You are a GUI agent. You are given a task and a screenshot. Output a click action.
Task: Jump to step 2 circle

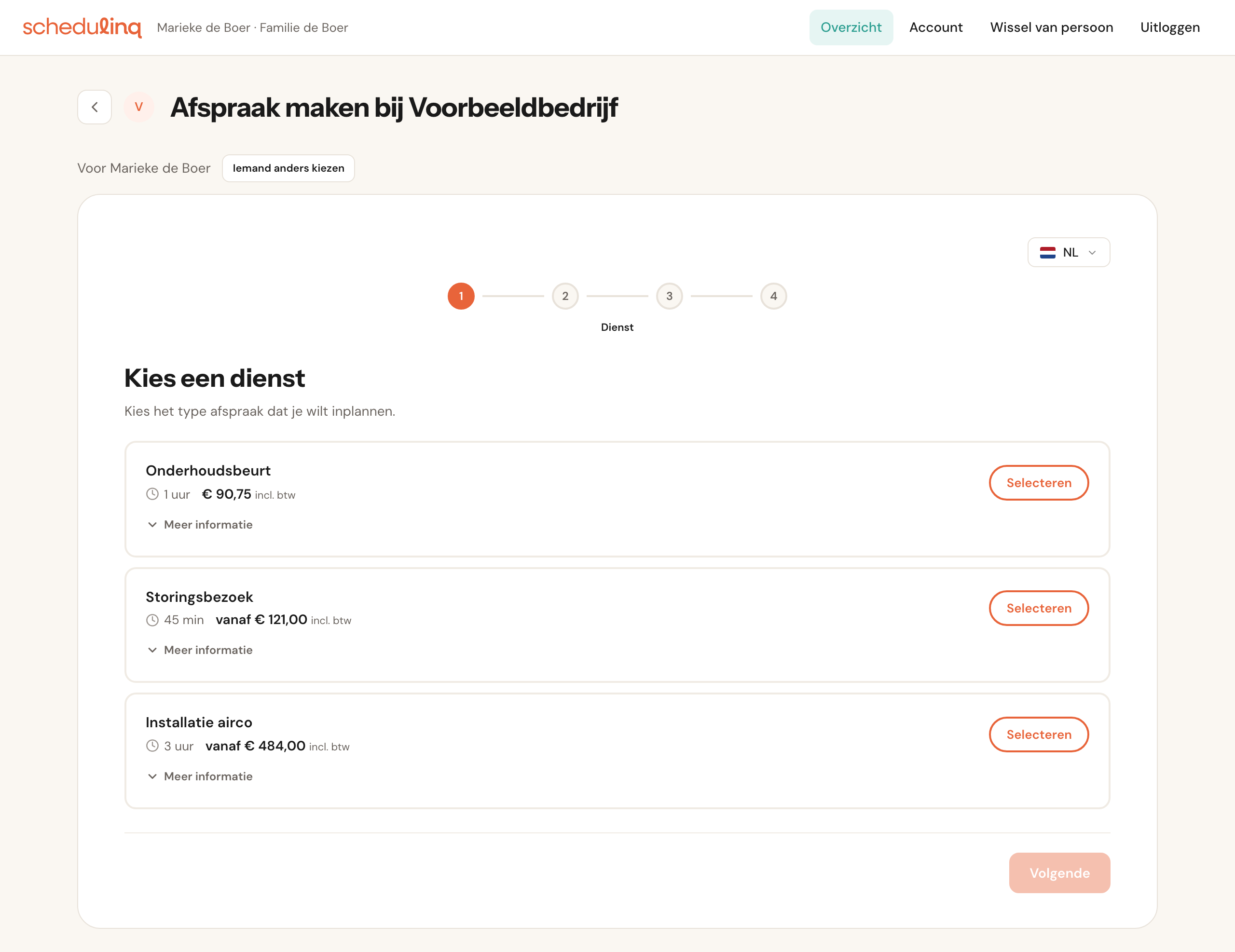coord(565,296)
